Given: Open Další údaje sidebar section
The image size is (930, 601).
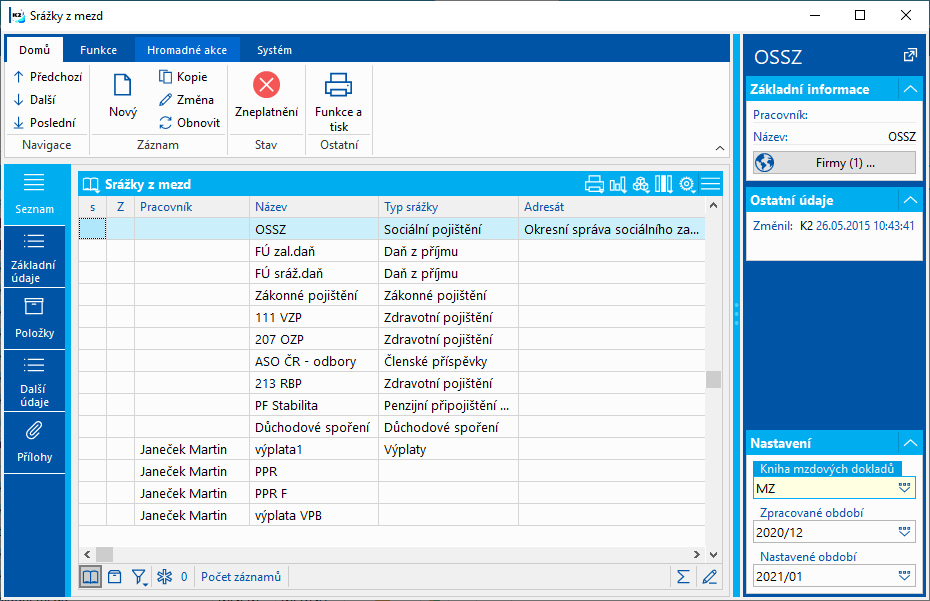Looking at the screenshot, I should (x=34, y=381).
